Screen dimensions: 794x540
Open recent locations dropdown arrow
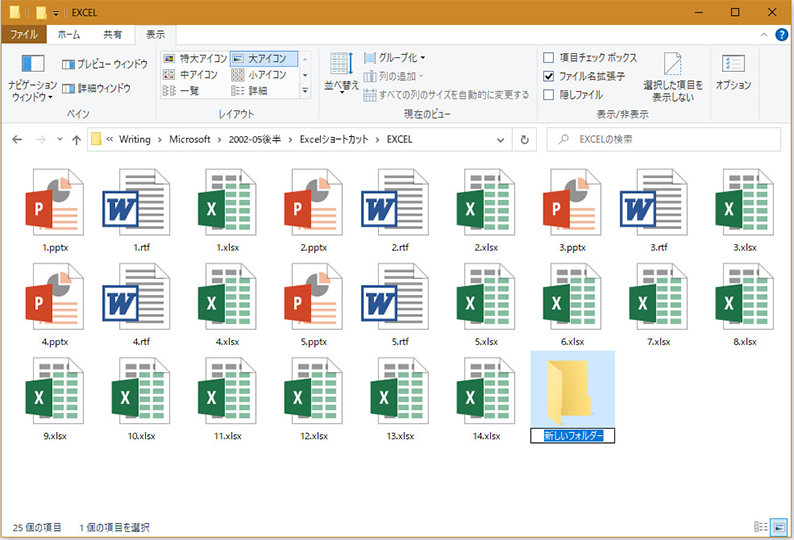click(x=60, y=139)
